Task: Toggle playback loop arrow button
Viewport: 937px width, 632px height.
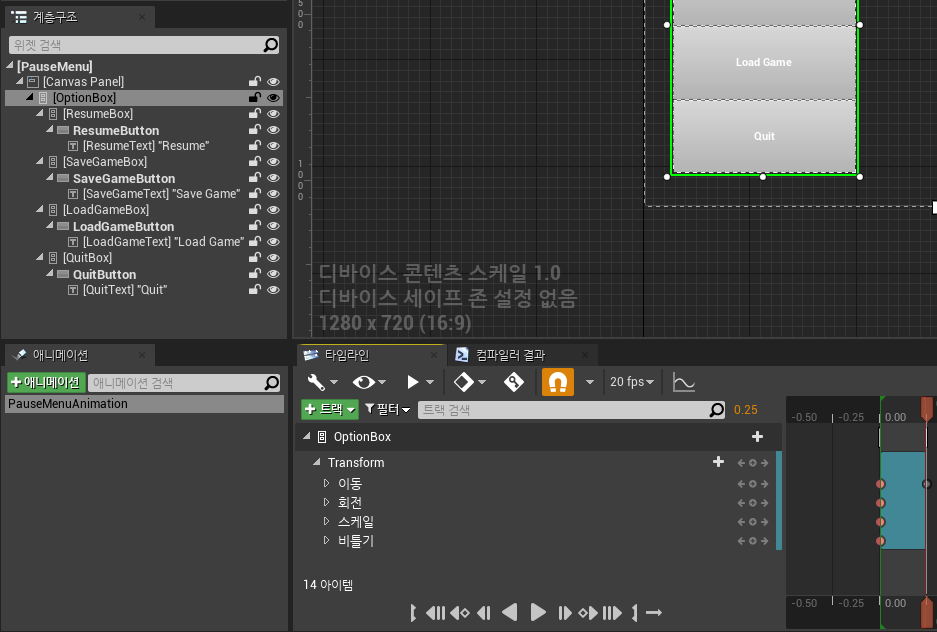Action: click(x=654, y=612)
